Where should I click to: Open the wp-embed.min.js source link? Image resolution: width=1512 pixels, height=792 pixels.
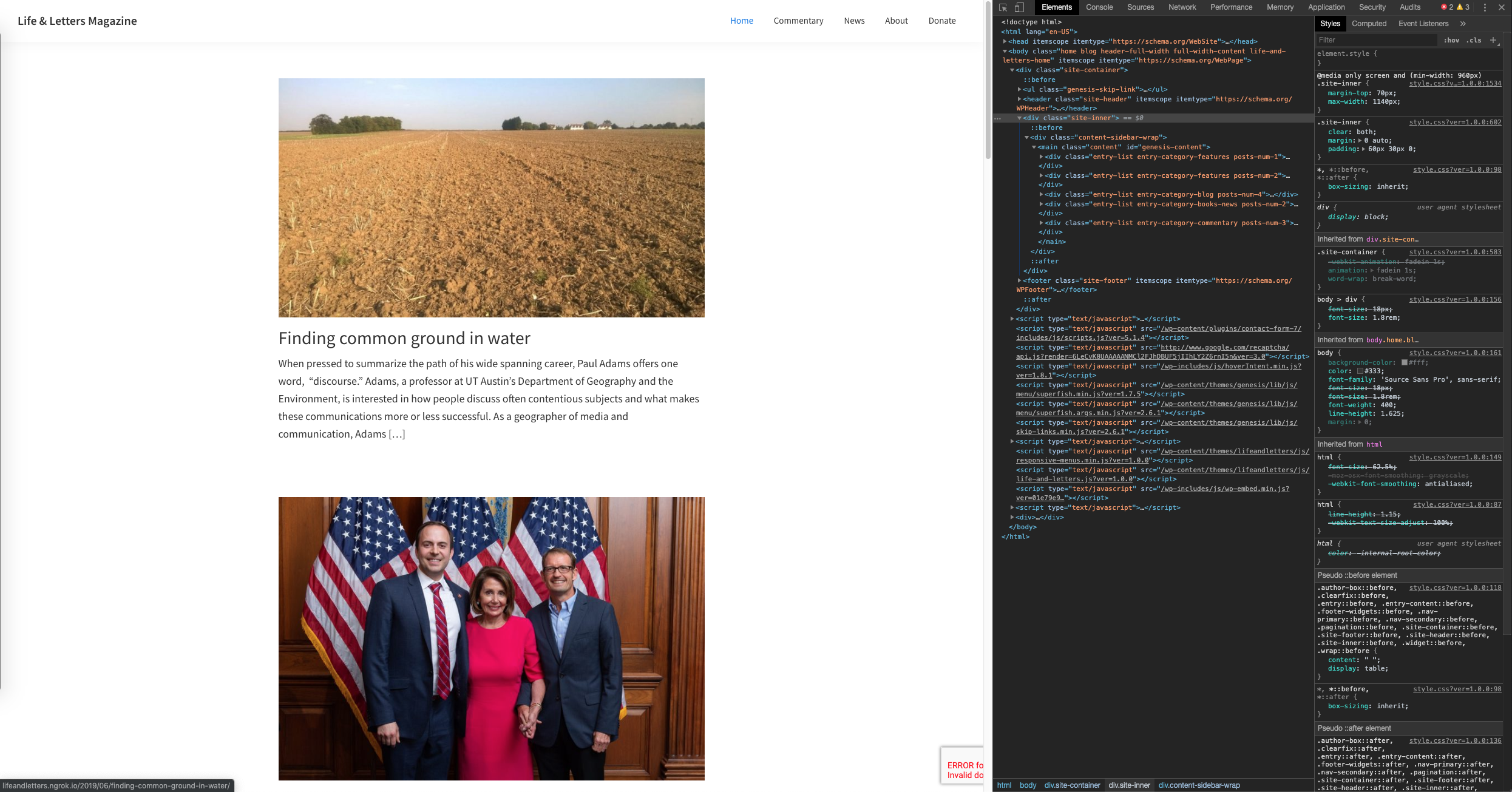pos(1152,493)
